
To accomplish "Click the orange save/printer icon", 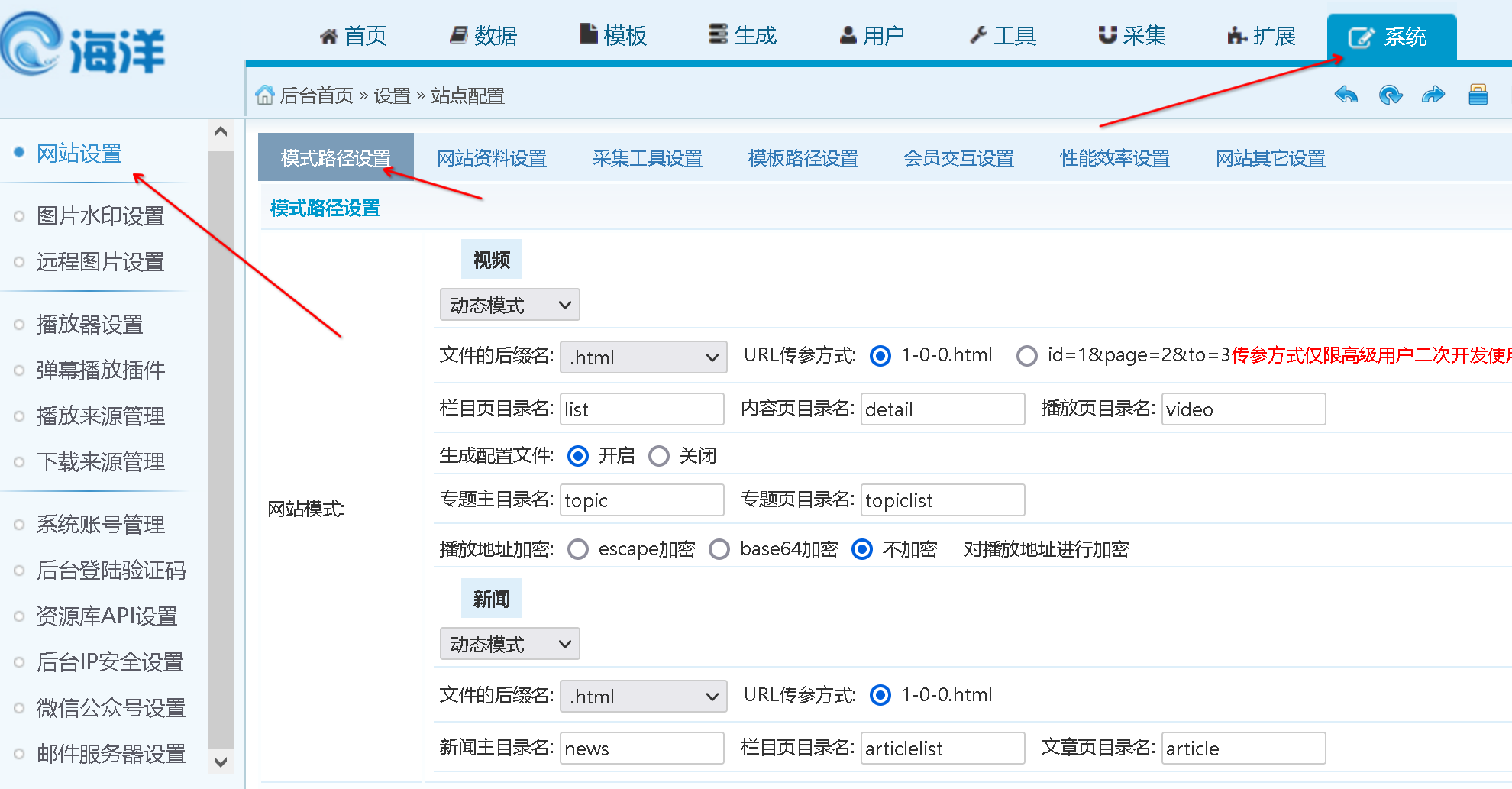I will [x=1478, y=94].
